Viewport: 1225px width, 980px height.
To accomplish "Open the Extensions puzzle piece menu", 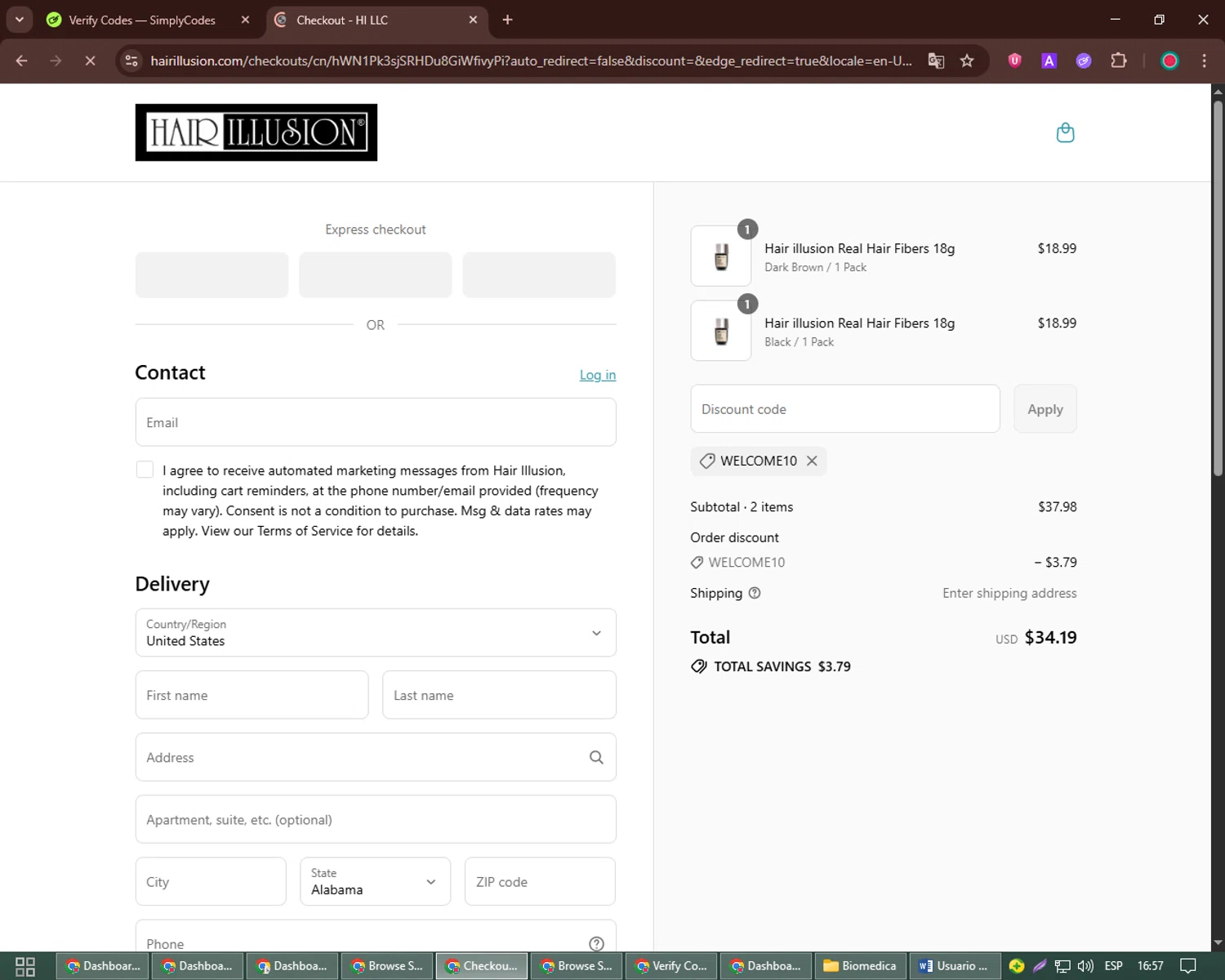I will click(1119, 60).
